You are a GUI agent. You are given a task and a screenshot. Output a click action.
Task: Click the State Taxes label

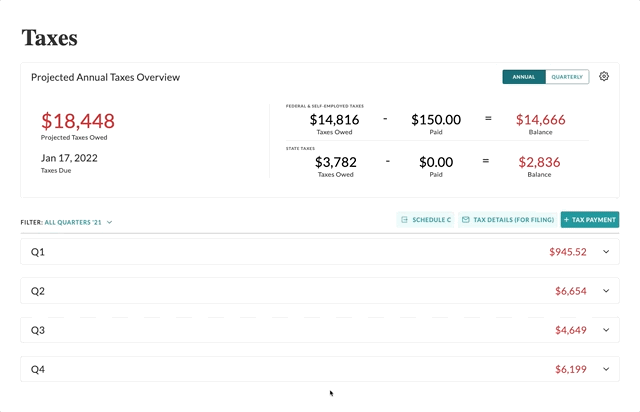click(x=300, y=149)
